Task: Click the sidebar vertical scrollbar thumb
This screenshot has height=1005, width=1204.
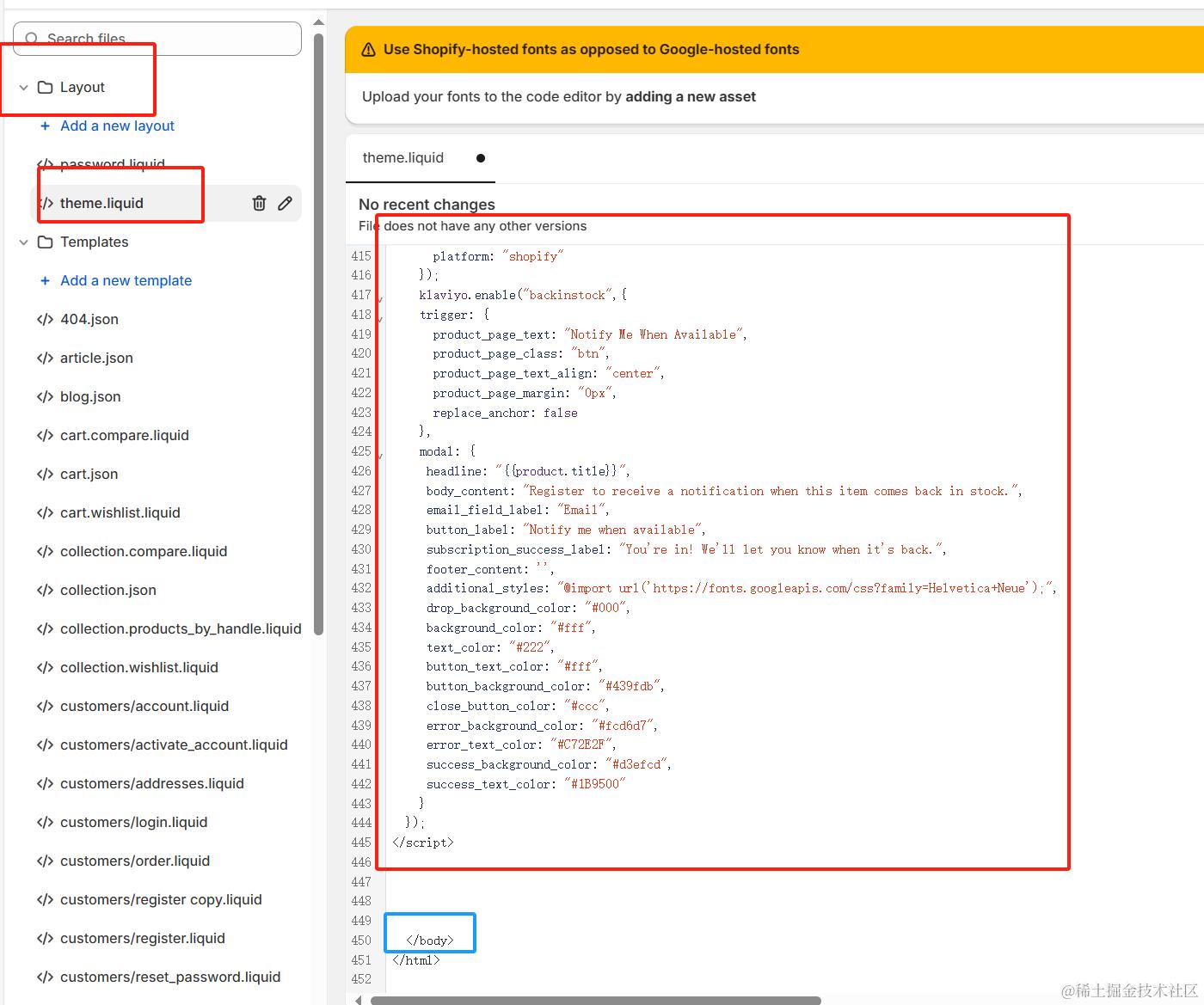Action: [x=318, y=334]
